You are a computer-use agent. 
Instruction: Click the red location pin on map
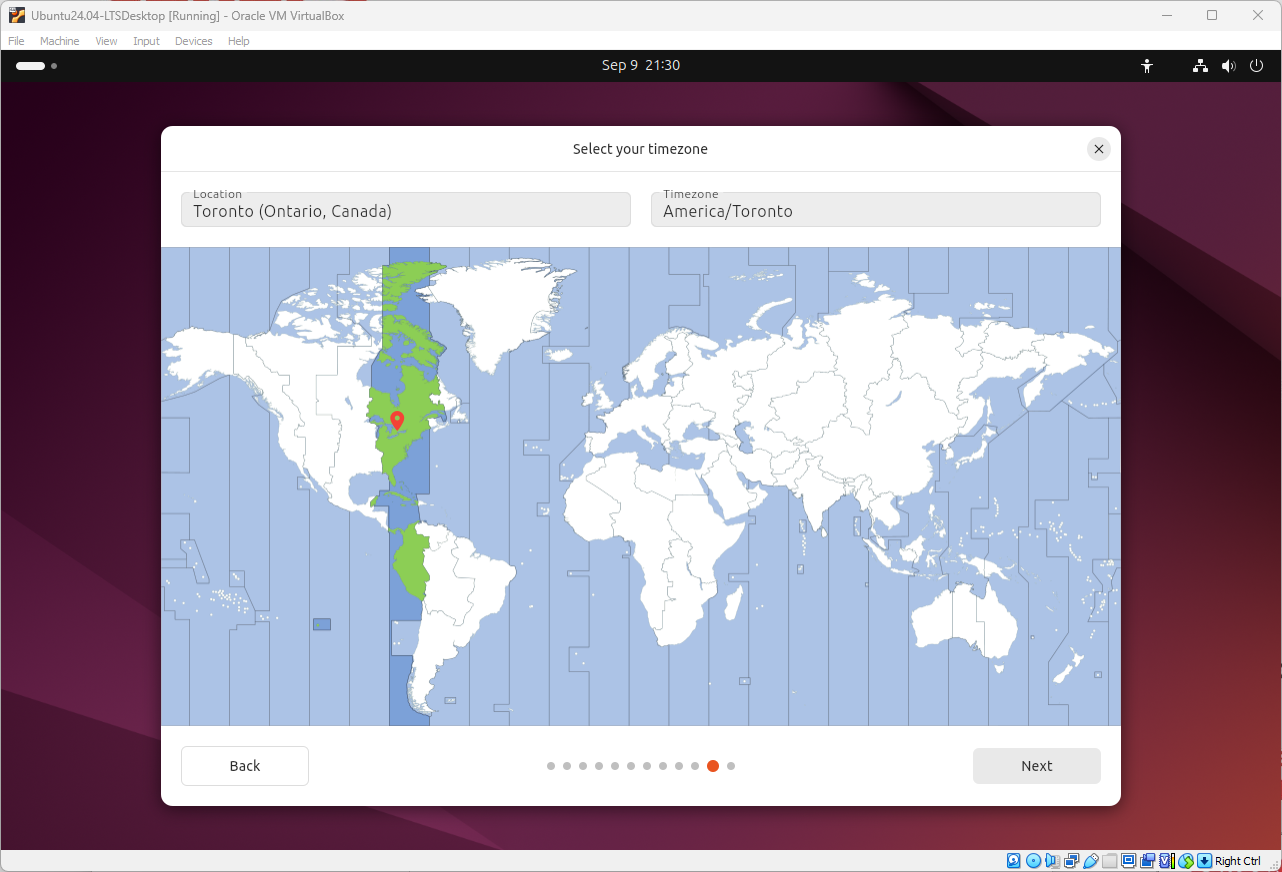[397, 420]
